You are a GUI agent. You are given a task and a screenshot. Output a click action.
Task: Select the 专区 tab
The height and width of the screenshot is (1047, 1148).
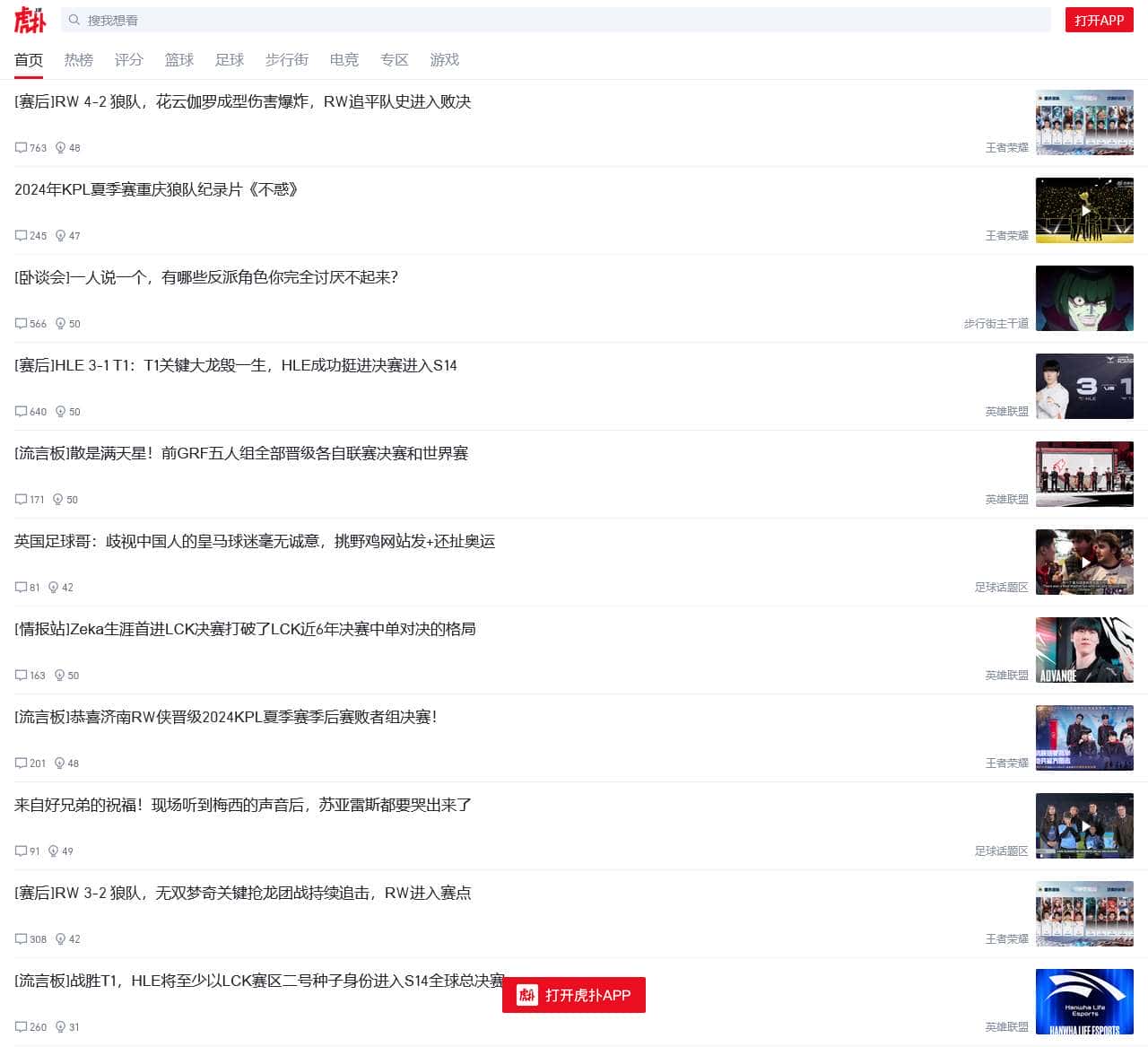click(x=395, y=60)
